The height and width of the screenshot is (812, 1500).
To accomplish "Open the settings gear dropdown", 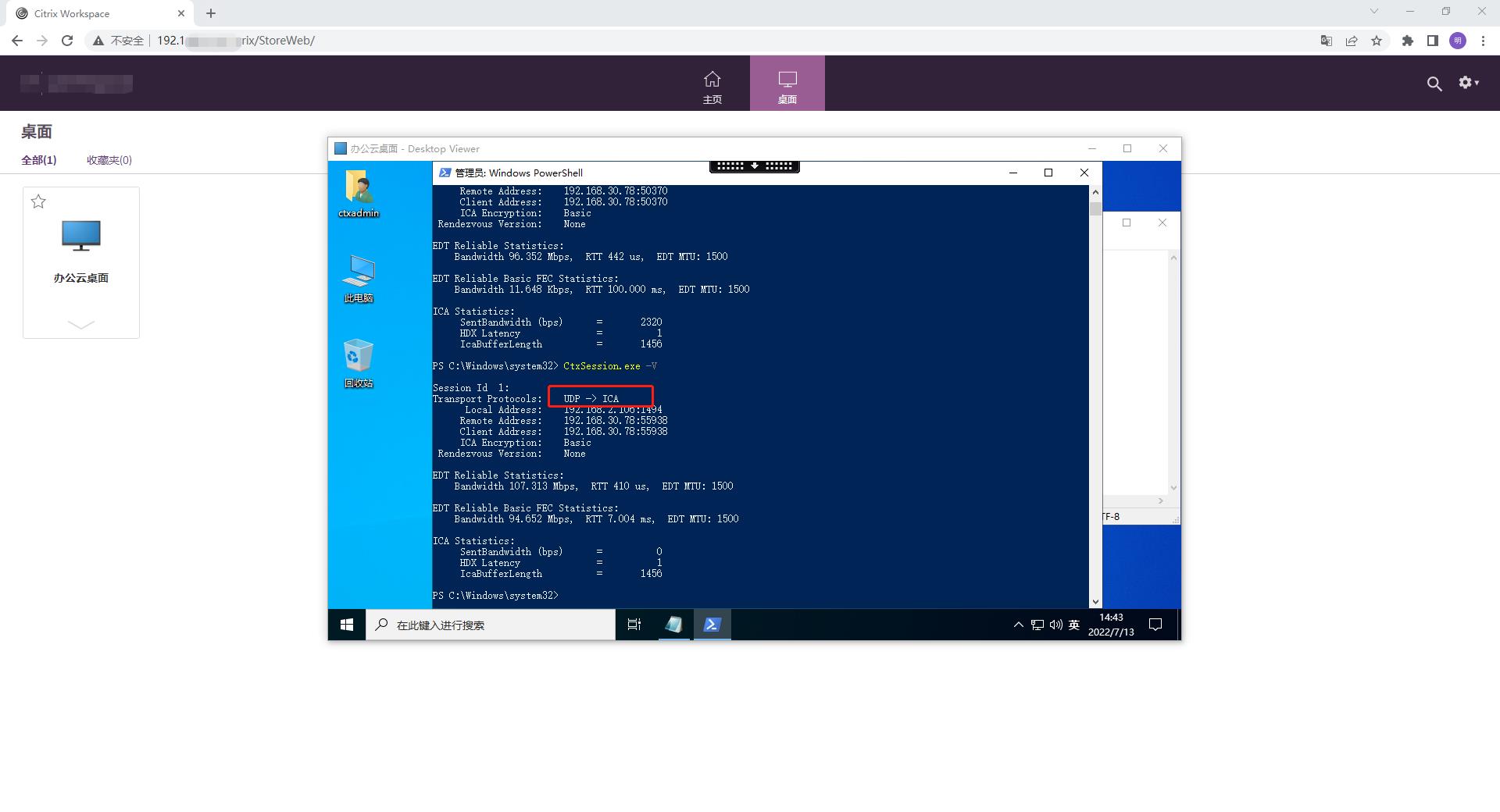I will coord(1469,83).
